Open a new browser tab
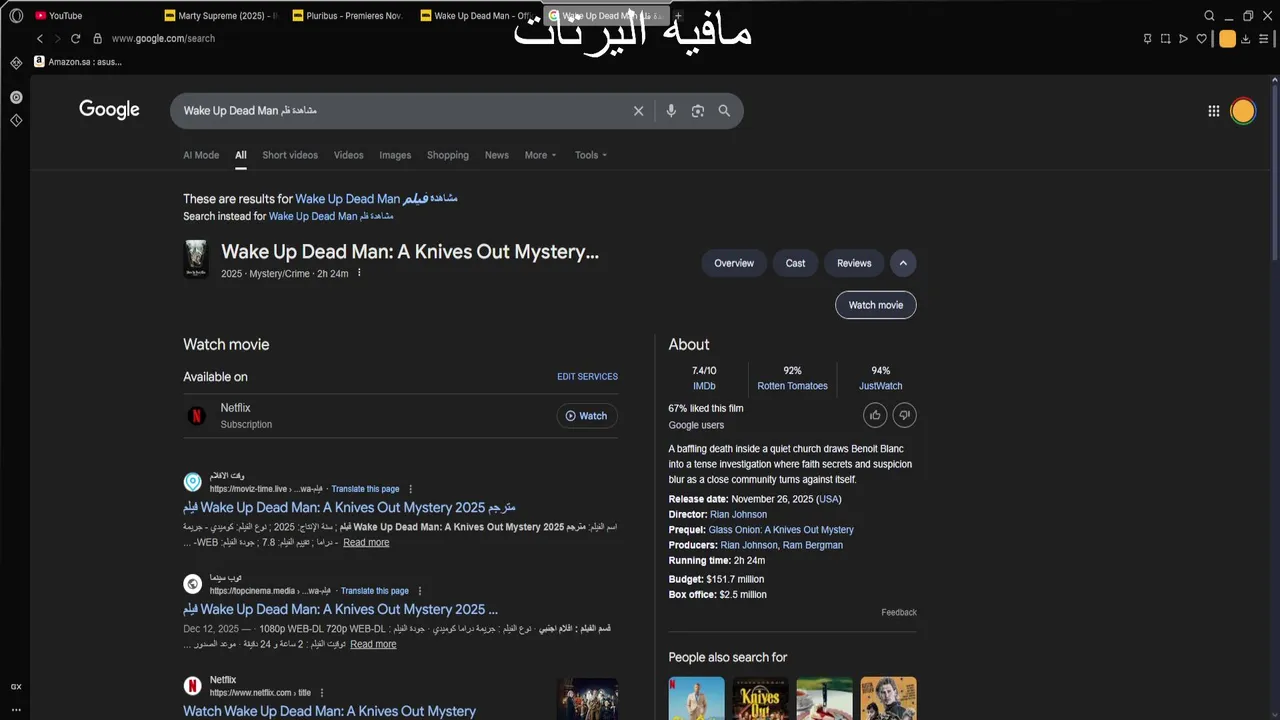The width and height of the screenshot is (1280, 720). 678,16
